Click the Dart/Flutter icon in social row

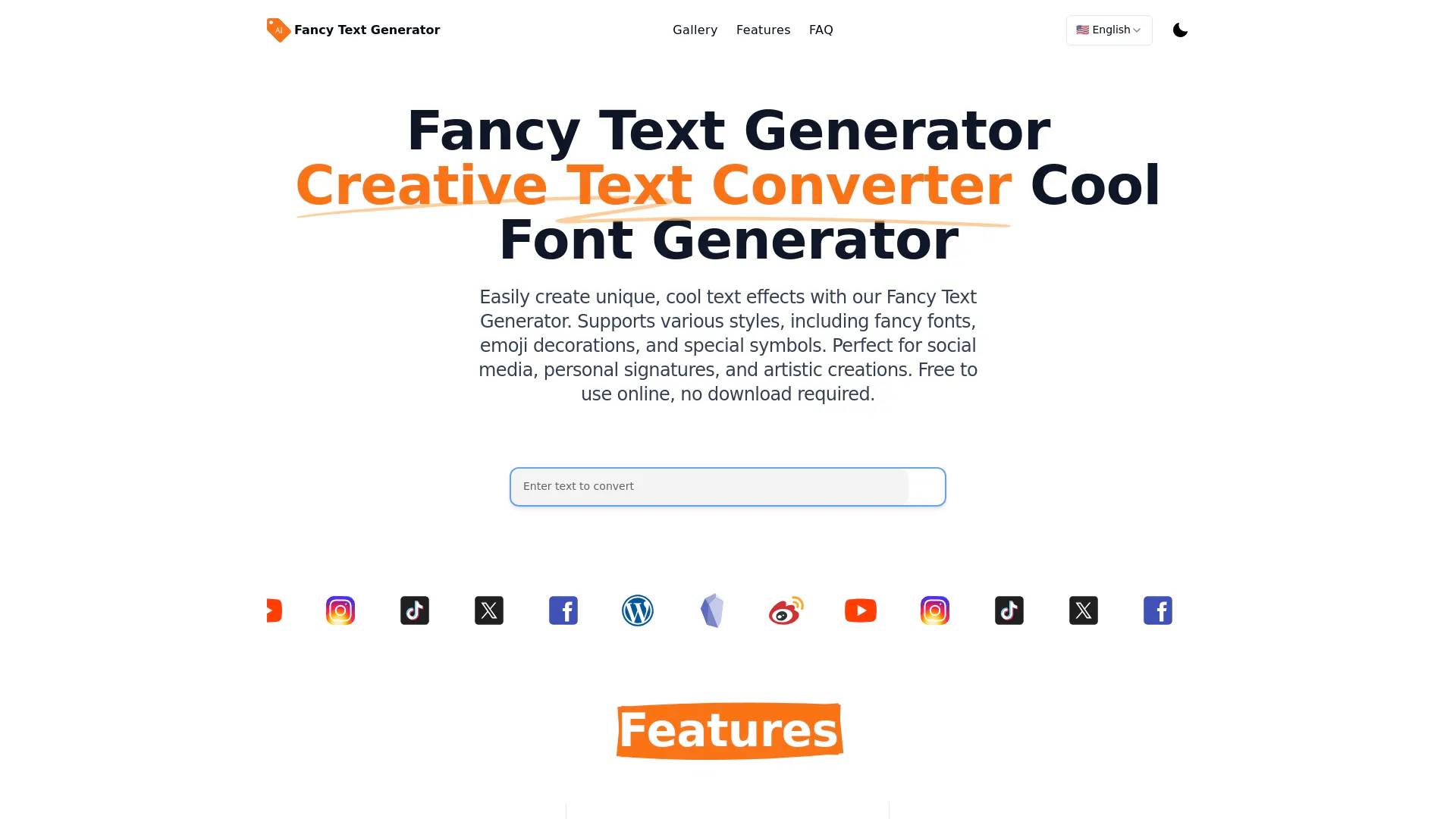pos(711,610)
